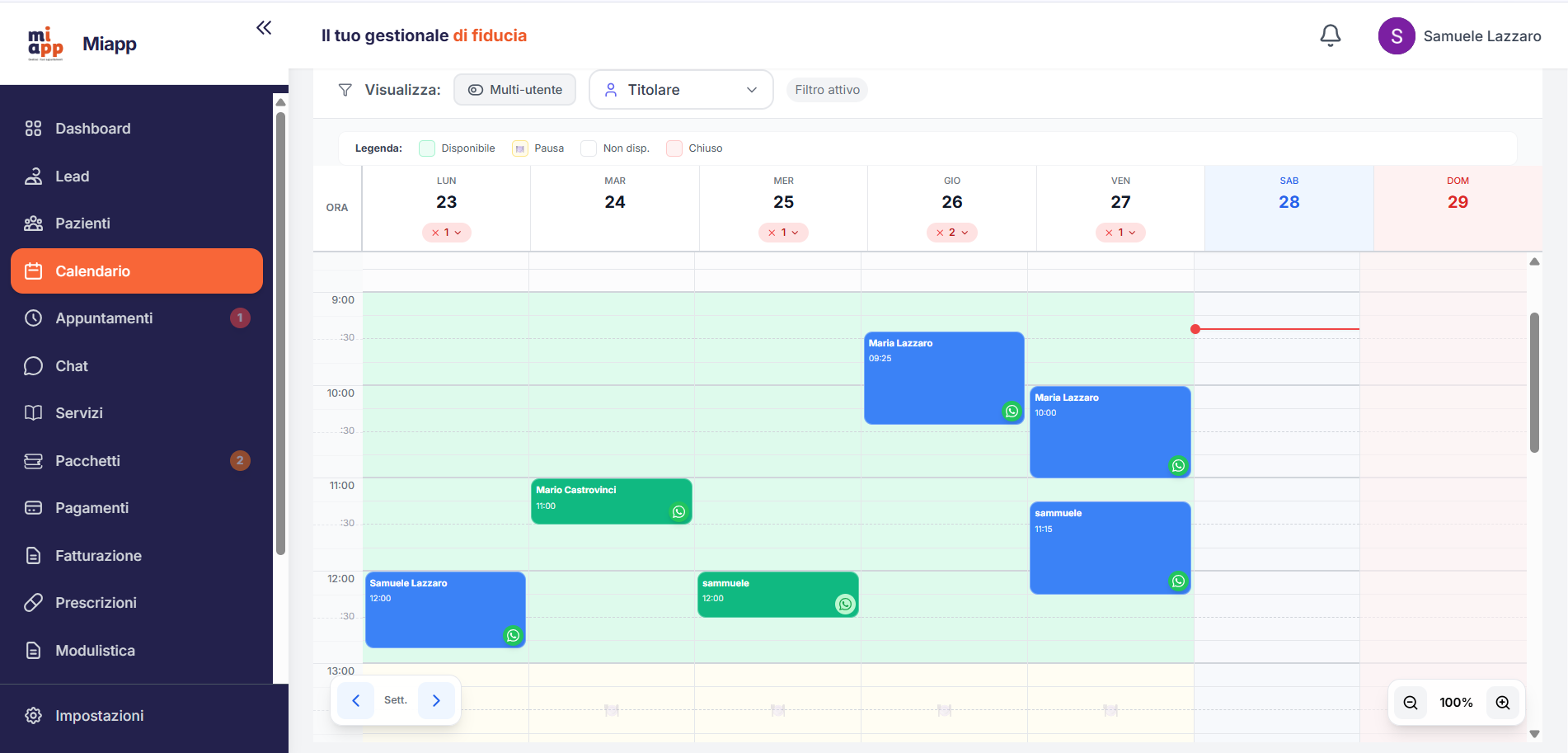Open the Chat section
This screenshot has height=753, width=1568.
tap(72, 365)
